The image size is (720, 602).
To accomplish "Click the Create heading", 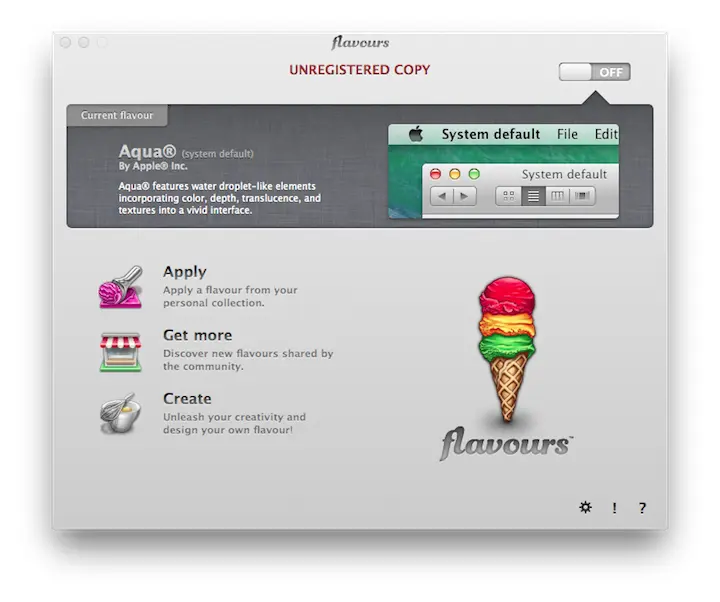I will (187, 399).
